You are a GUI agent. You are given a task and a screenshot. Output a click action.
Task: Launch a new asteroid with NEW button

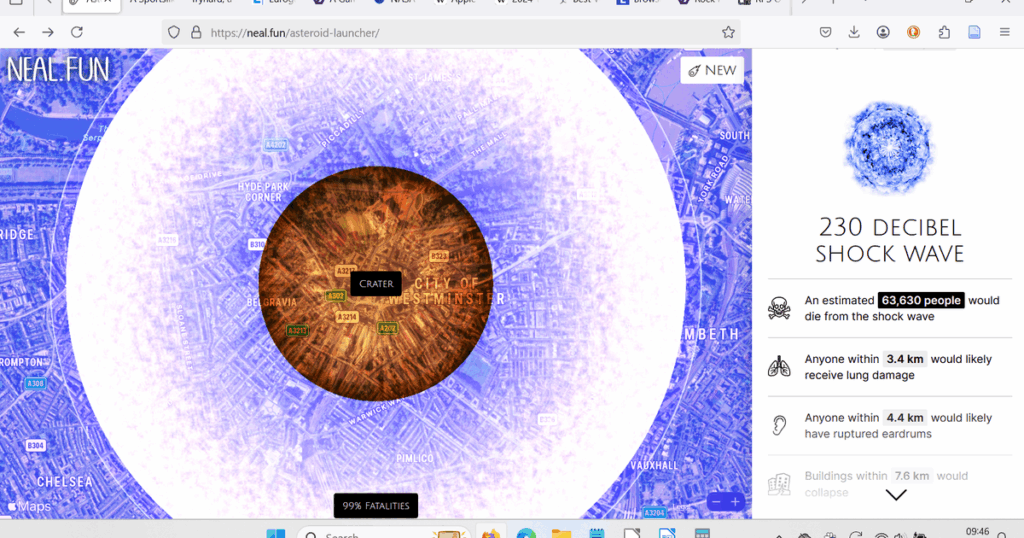click(x=712, y=71)
